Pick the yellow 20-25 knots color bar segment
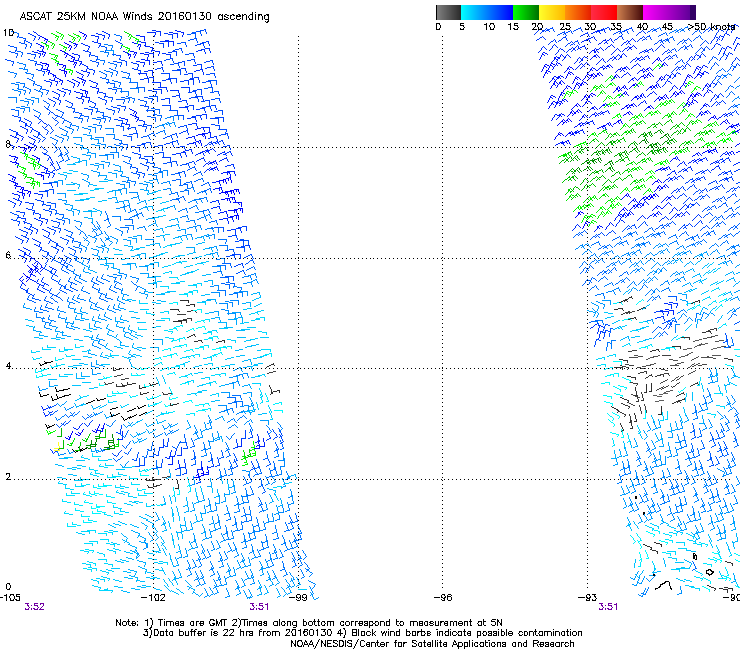 552,12
